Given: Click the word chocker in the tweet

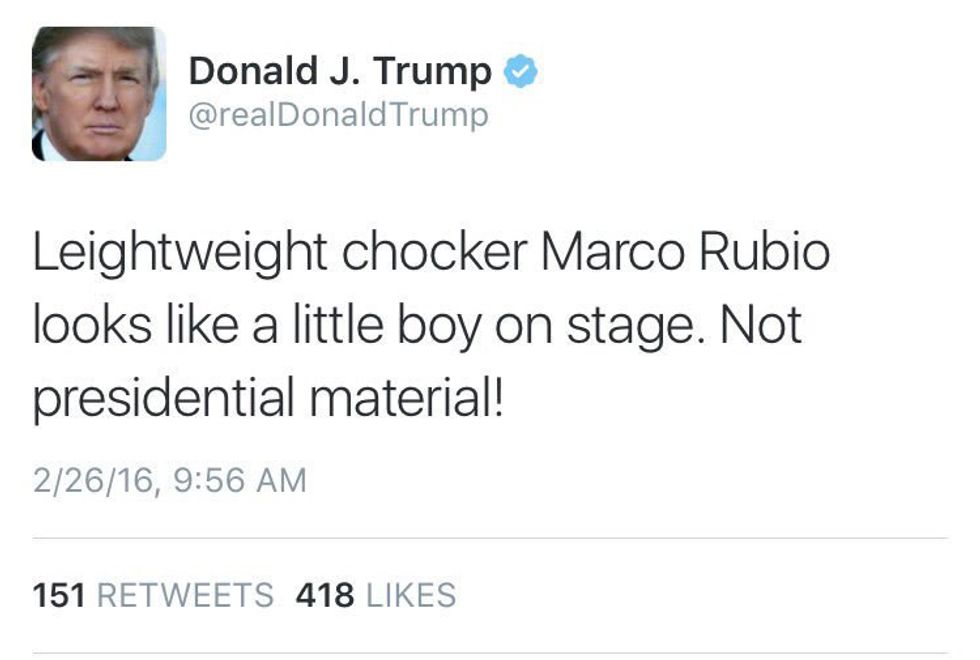Looking at the screenshot, I should [435, 254].
